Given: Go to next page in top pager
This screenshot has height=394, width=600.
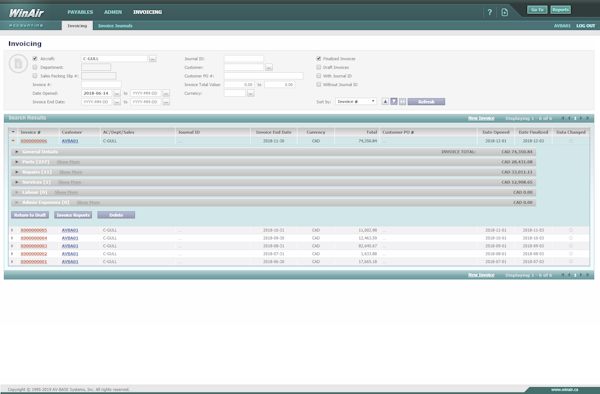Looking at the screenshot, I should (581, 118).
